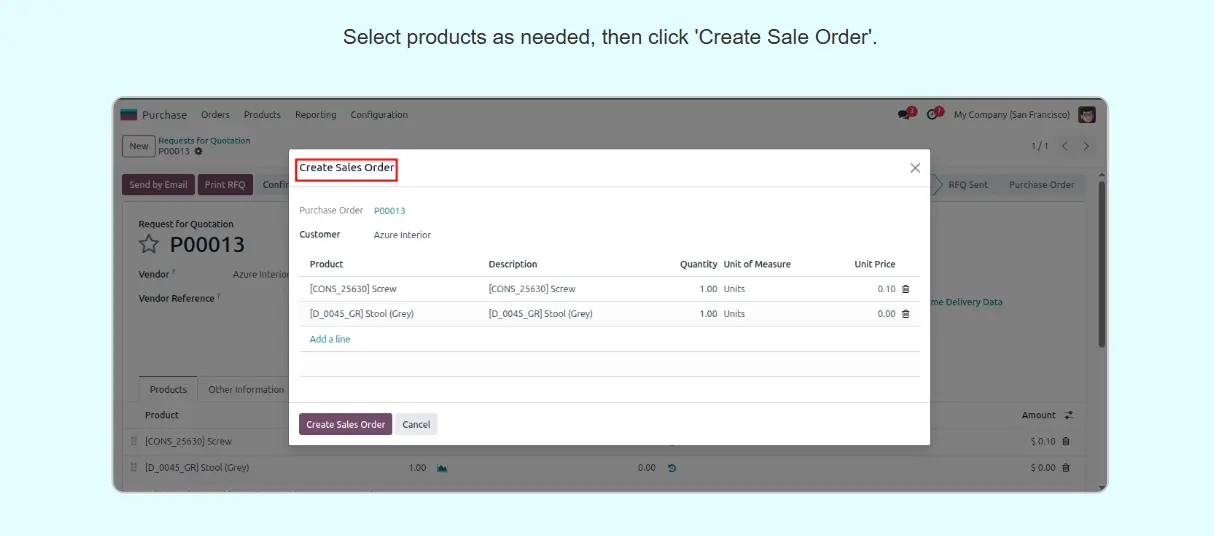Open the P00013 purchase order link
Screen dimensions: 1214x536
click(x=389, y=211)
